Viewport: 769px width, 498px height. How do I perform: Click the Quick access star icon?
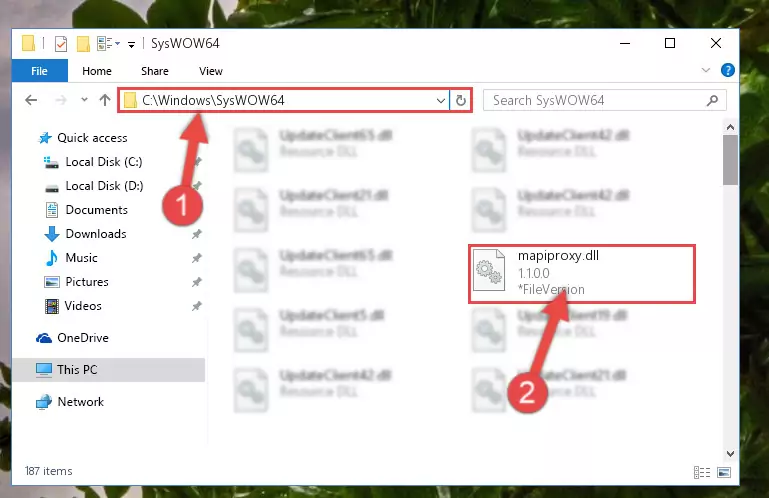[45, 138]
